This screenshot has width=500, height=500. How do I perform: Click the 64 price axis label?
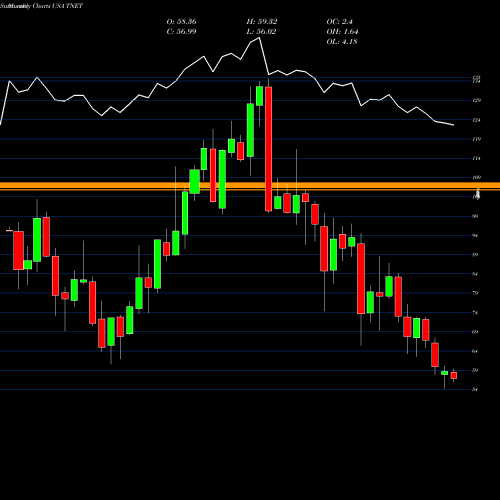point(475,351)
